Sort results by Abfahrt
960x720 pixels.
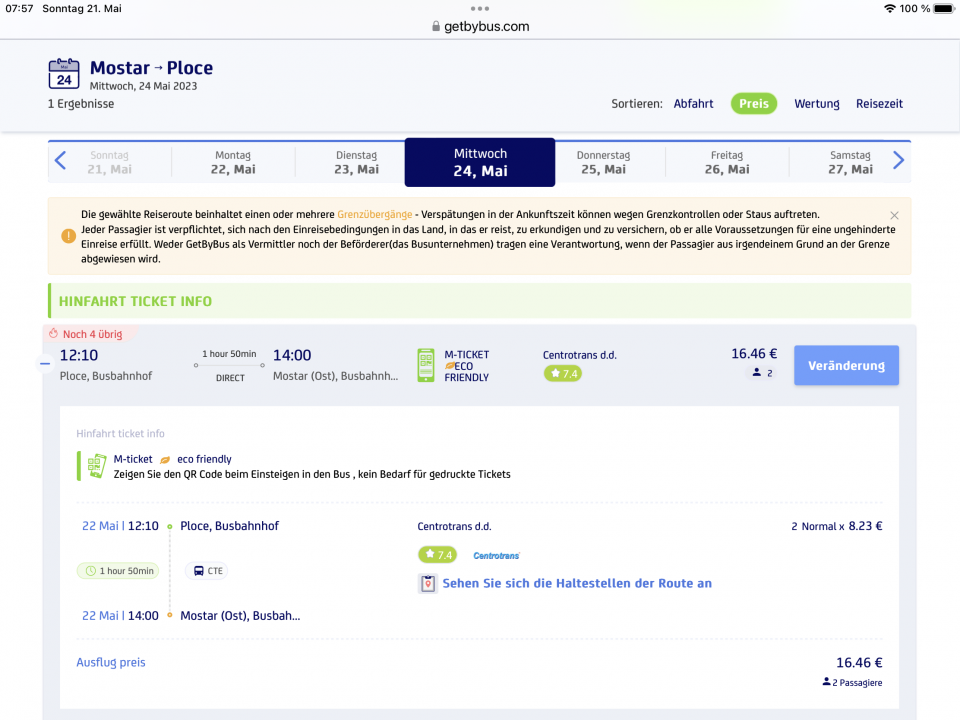693,103
